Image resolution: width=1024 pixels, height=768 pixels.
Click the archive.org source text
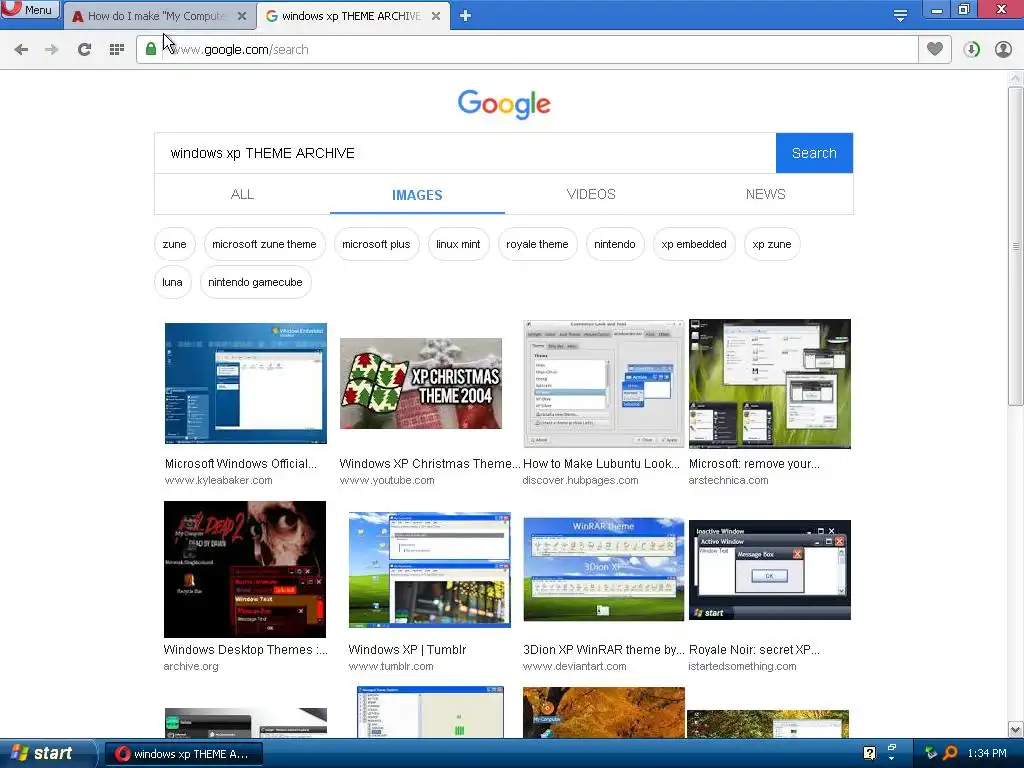click(x=191, y=666)
